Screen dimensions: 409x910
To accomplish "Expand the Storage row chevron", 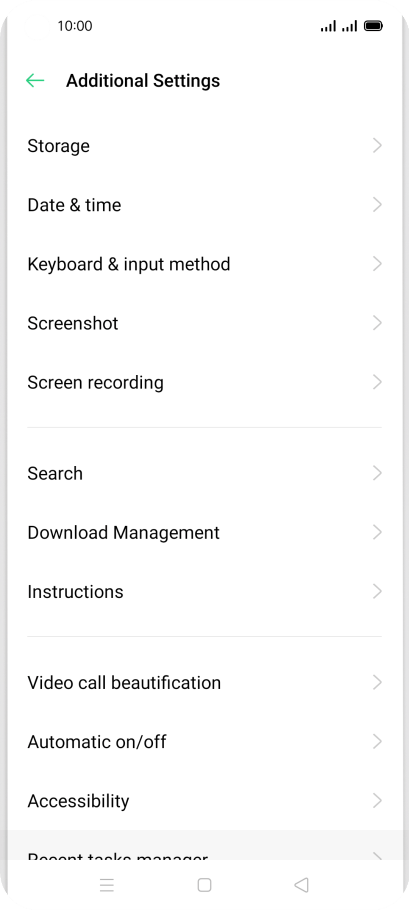I will click(377, 146).
